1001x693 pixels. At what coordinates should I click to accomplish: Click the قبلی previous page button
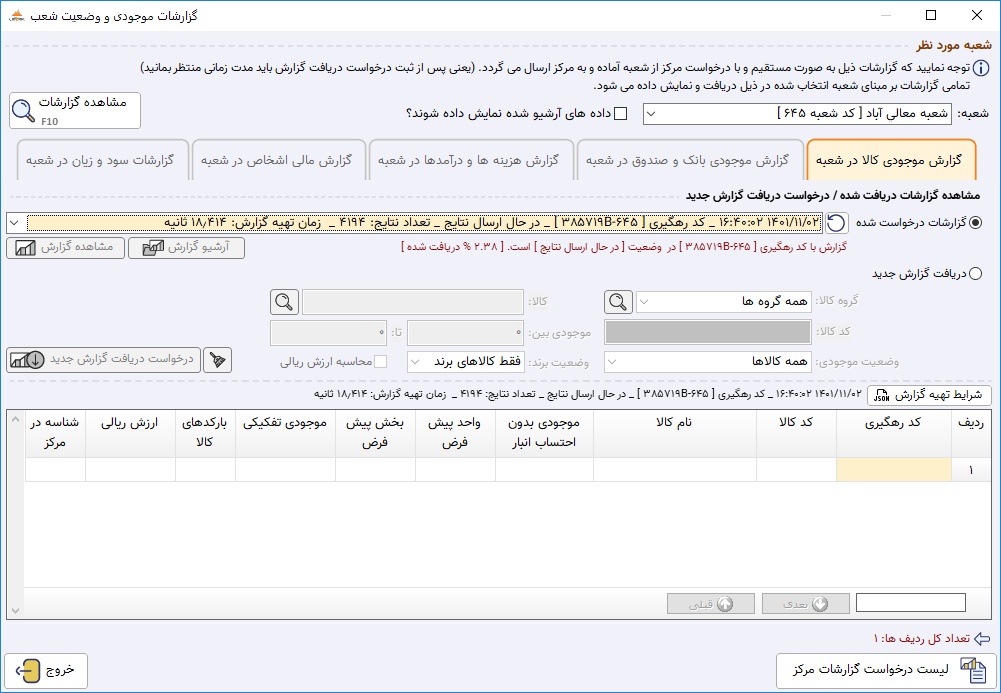pyautogui.click(x=711, y=604)
